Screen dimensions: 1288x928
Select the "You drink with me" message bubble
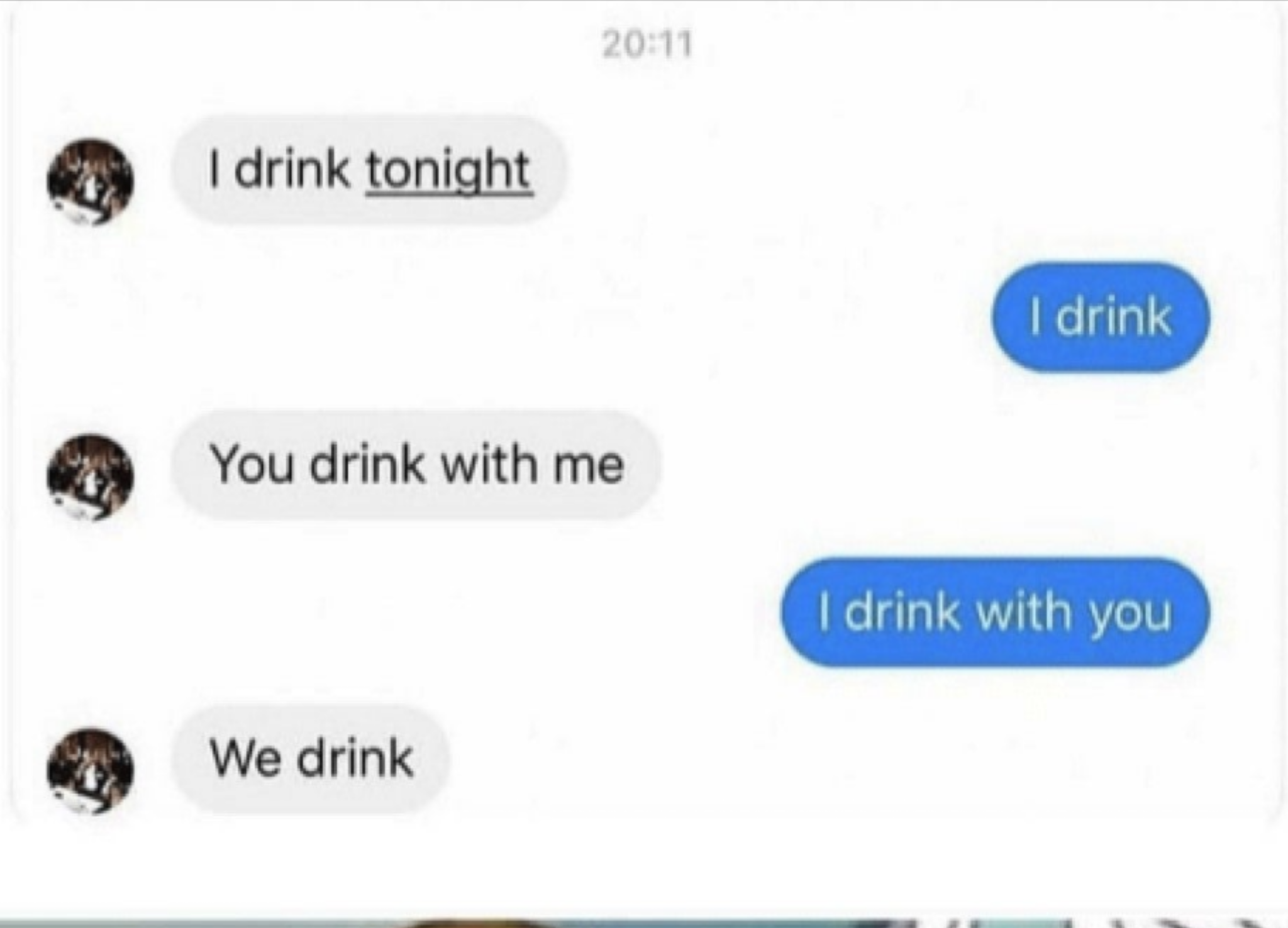[x=416, y=465]
